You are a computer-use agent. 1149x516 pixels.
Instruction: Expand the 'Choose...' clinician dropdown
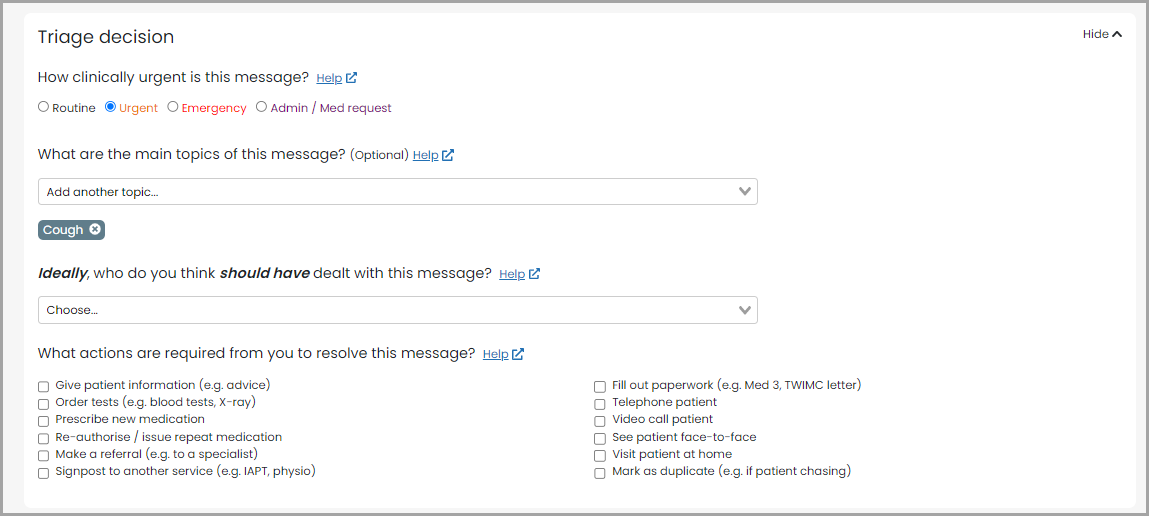click(x=397, y=310)
